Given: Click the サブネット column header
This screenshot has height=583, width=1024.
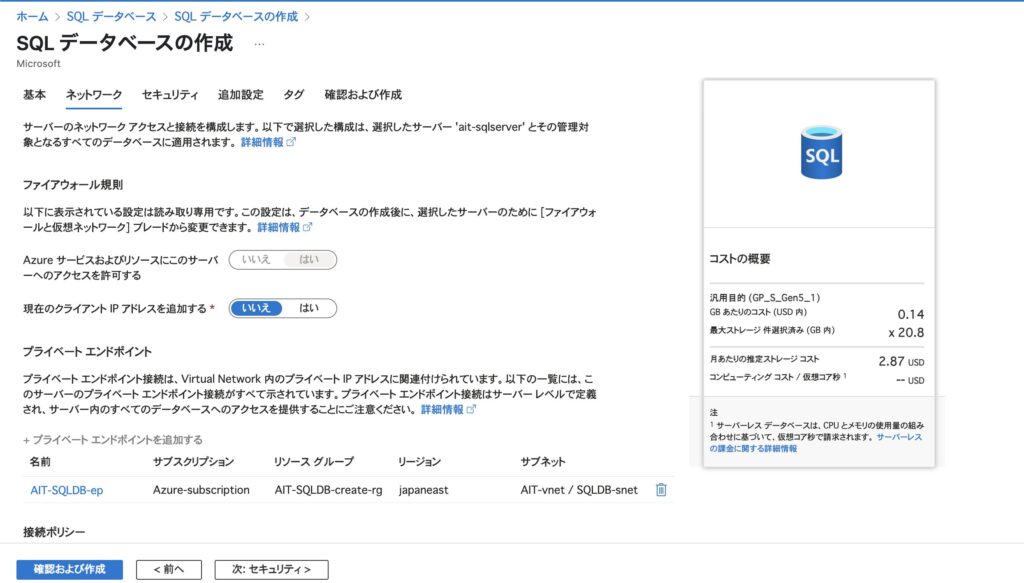Looking at the screenshot, I should 543,462.
